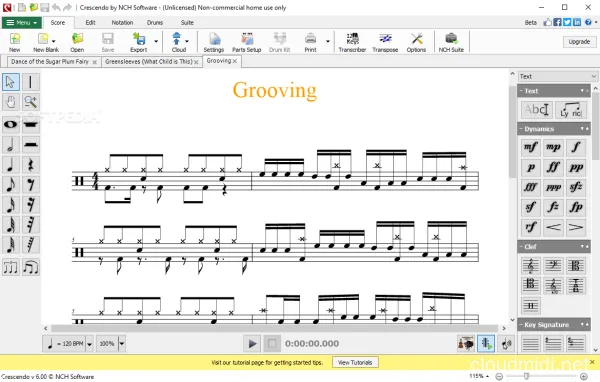The height and width of the screenshot is (382, 600).
Task: Toggle the instruments mixer button
Action: pyautogui.click(x=466, y=343)
